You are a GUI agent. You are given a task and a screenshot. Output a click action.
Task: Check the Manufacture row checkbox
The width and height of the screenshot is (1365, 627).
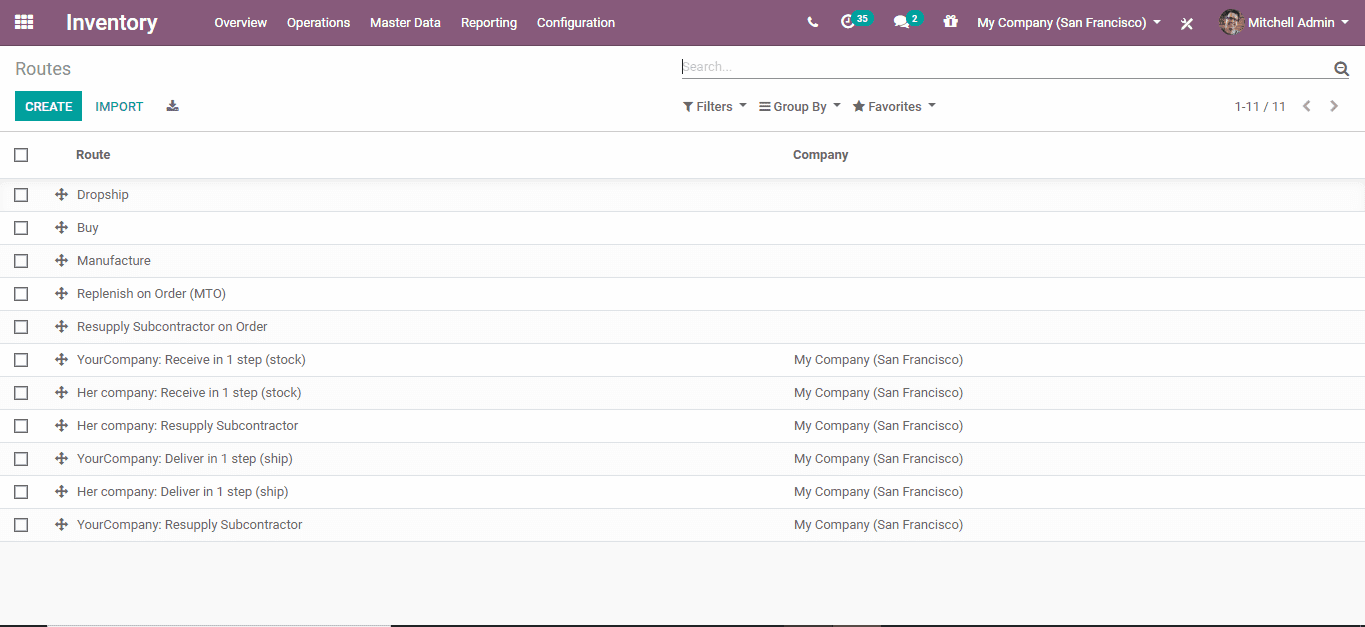(21, 261)
